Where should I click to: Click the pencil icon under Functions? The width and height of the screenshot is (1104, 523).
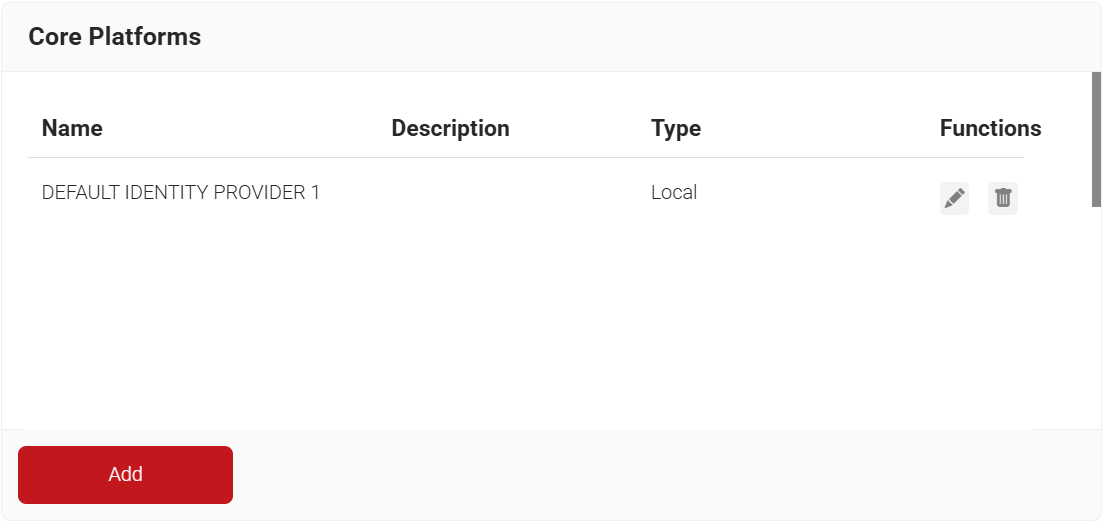(x=955, y=198)
